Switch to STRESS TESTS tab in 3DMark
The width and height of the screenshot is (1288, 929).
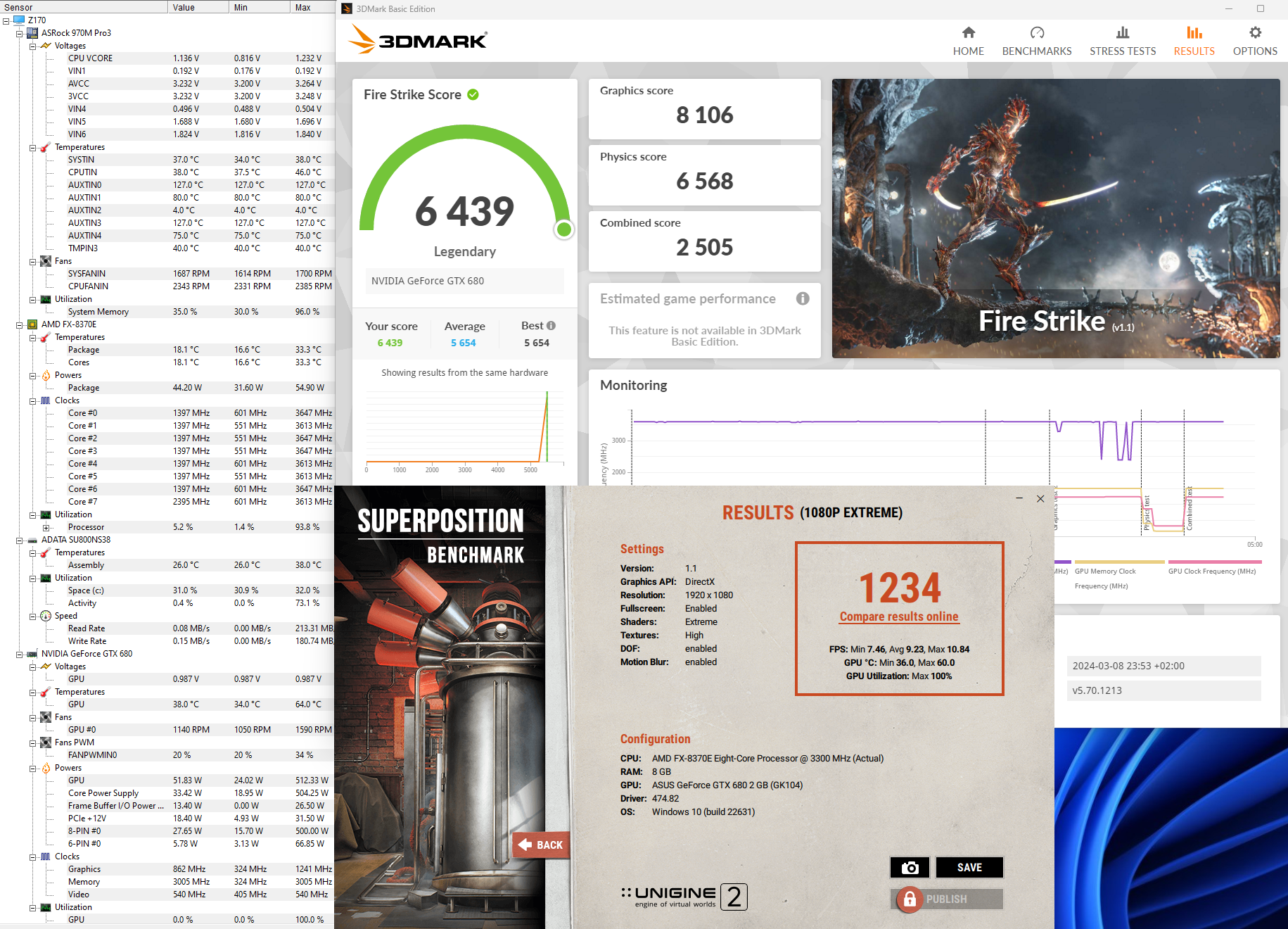point(1123,42)
